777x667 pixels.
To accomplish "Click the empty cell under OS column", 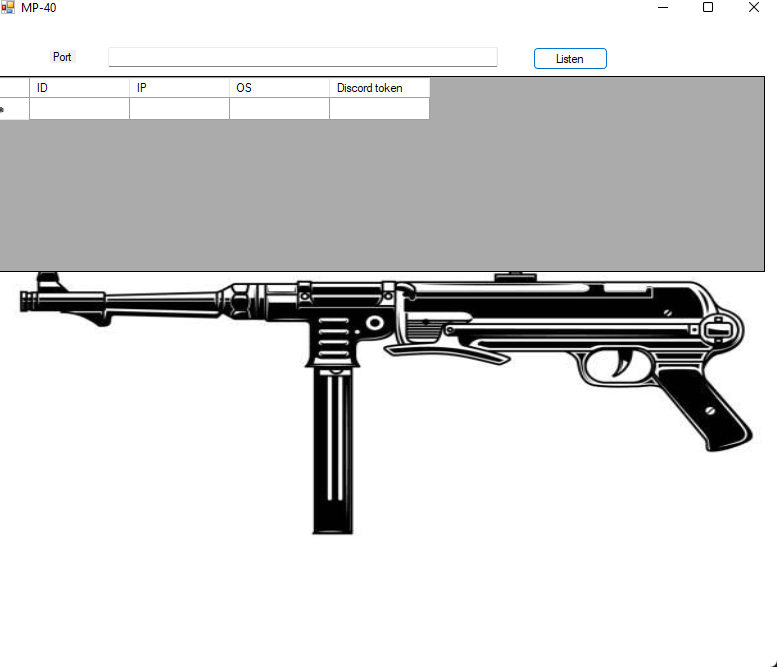I will tap(280, 109).
